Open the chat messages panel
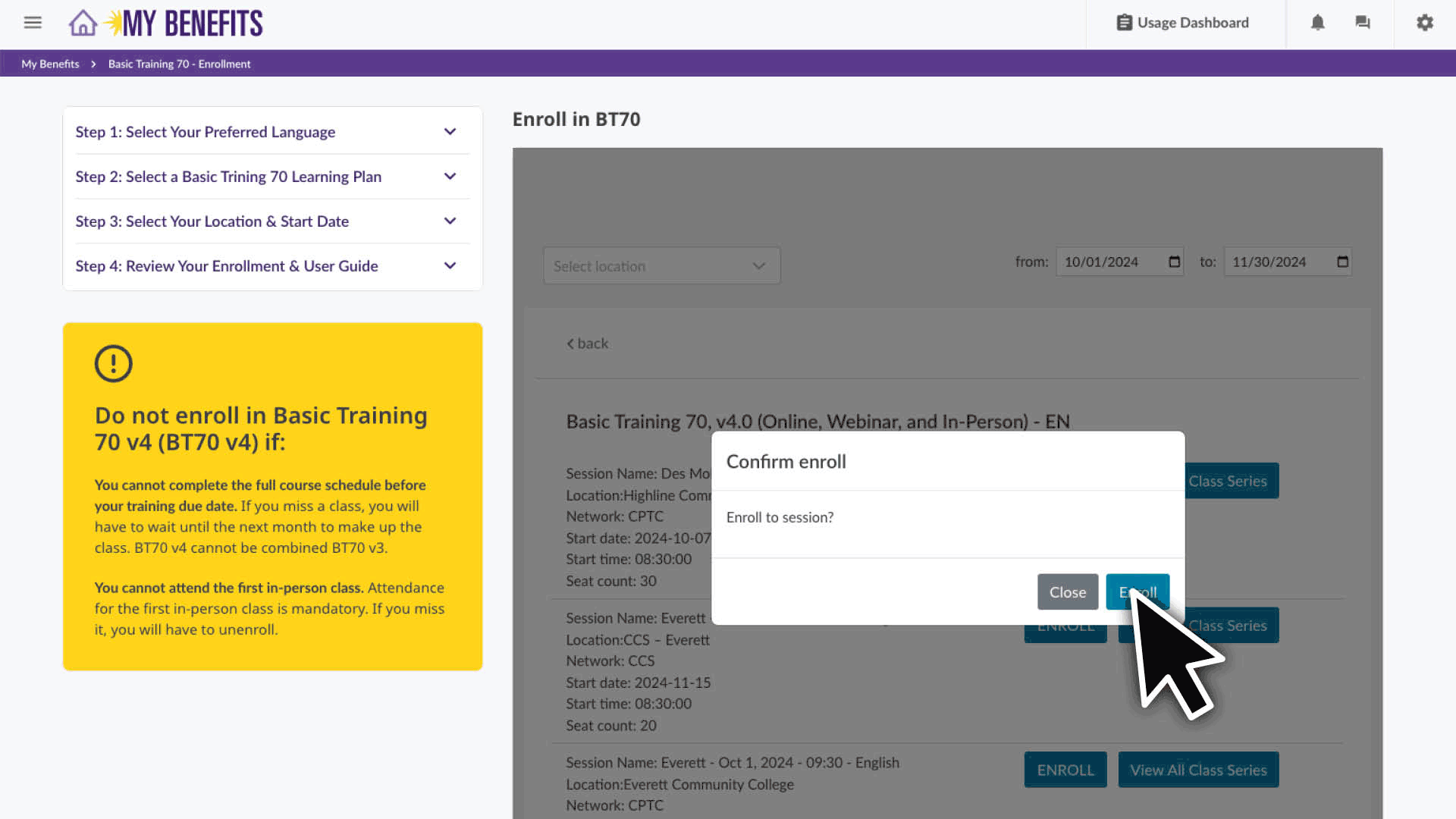This screenshot has width=1456, height=819. (1363, 23)
